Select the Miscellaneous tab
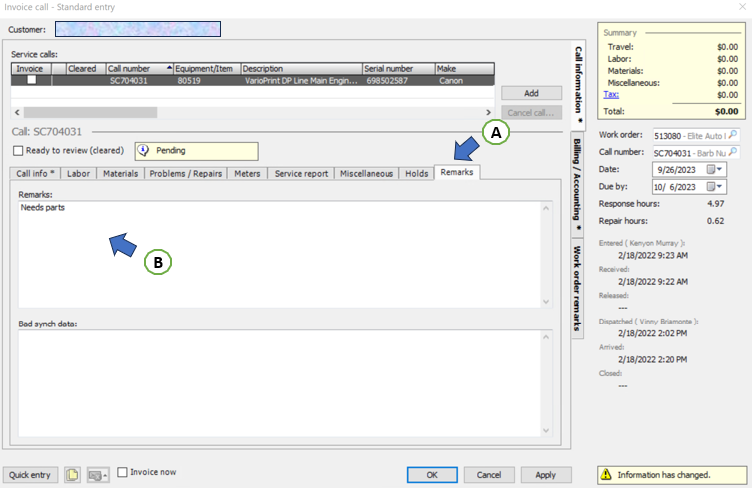The width and height of the screenshot is (752, 488). [x=366, y=174]
